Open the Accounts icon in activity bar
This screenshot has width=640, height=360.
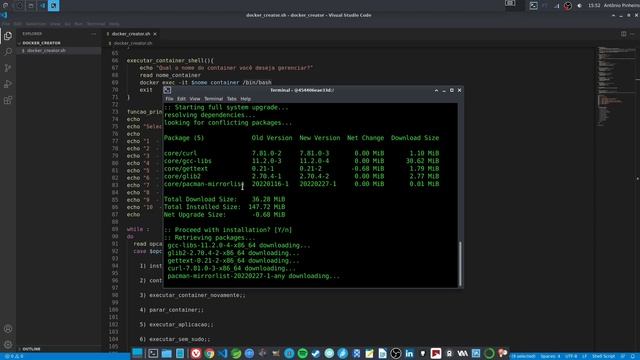[x=8, y=329]
